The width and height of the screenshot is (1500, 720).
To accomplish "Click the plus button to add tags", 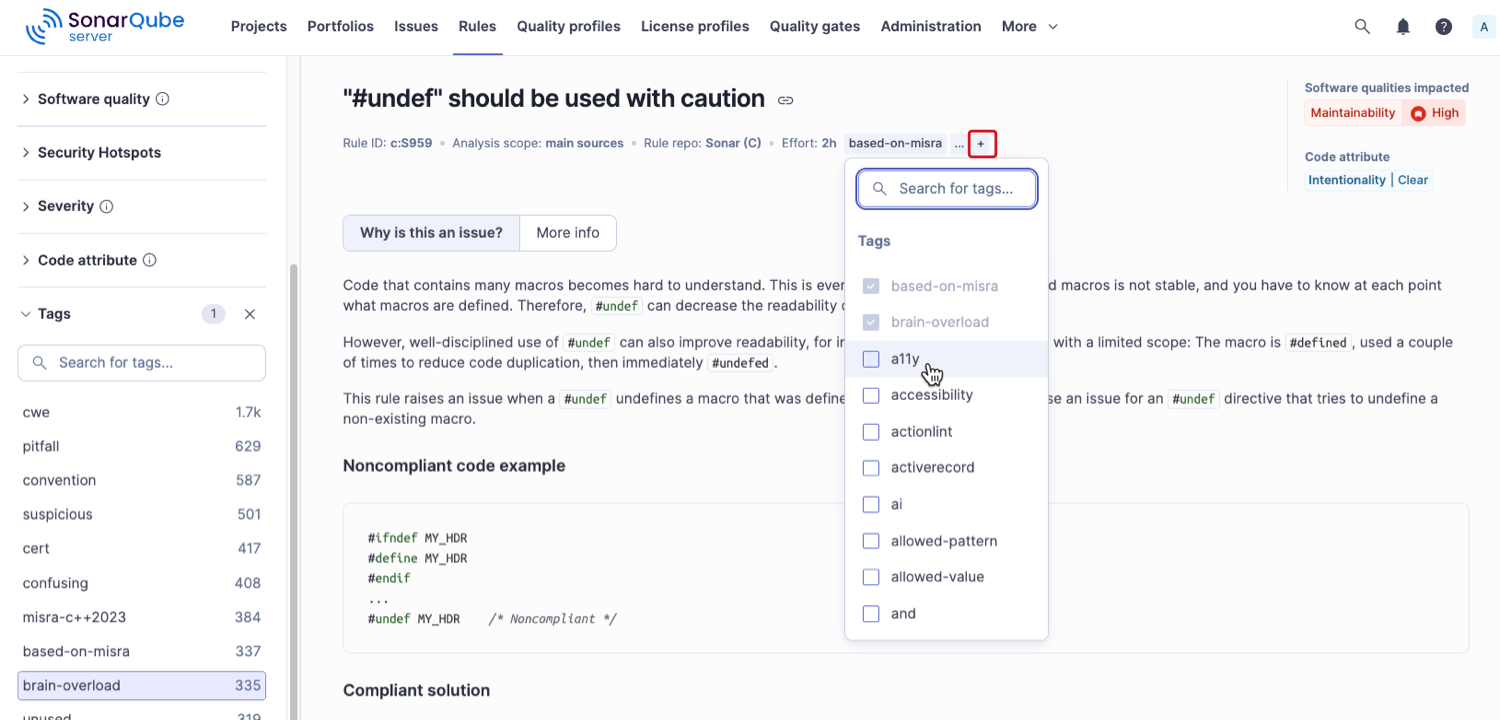I will pos(981,144).
